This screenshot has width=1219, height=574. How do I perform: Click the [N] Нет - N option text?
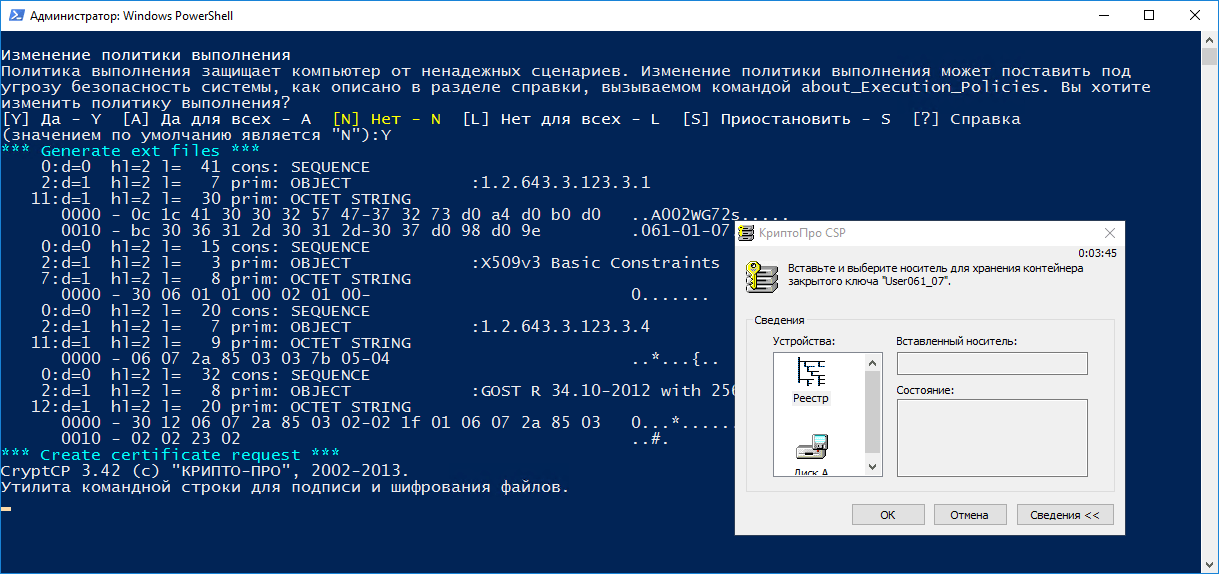coord(386,119)
